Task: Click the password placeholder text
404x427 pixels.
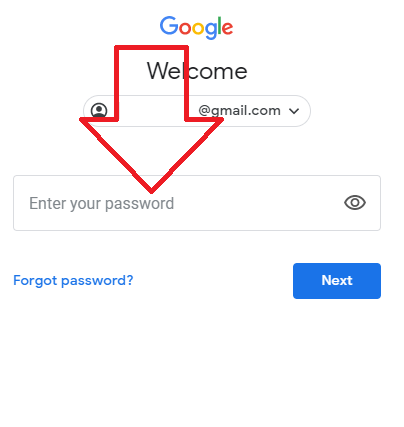Action: point(101,203)
